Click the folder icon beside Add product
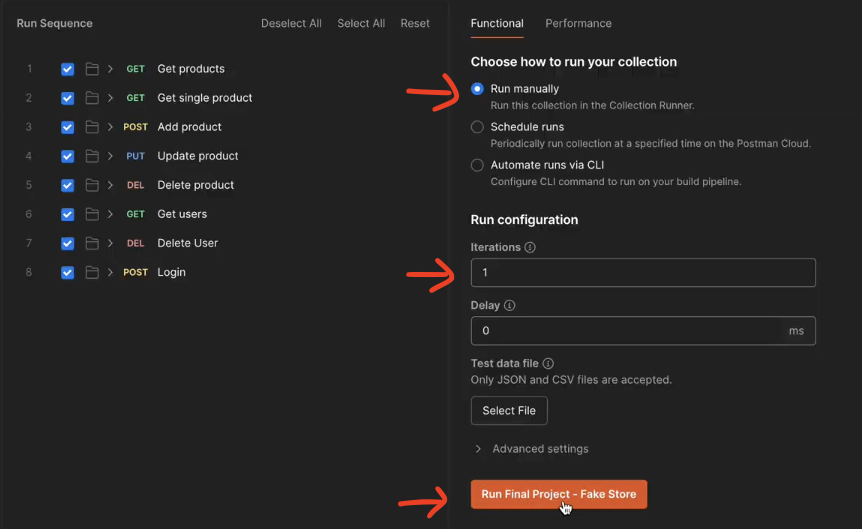 [92, 127]
